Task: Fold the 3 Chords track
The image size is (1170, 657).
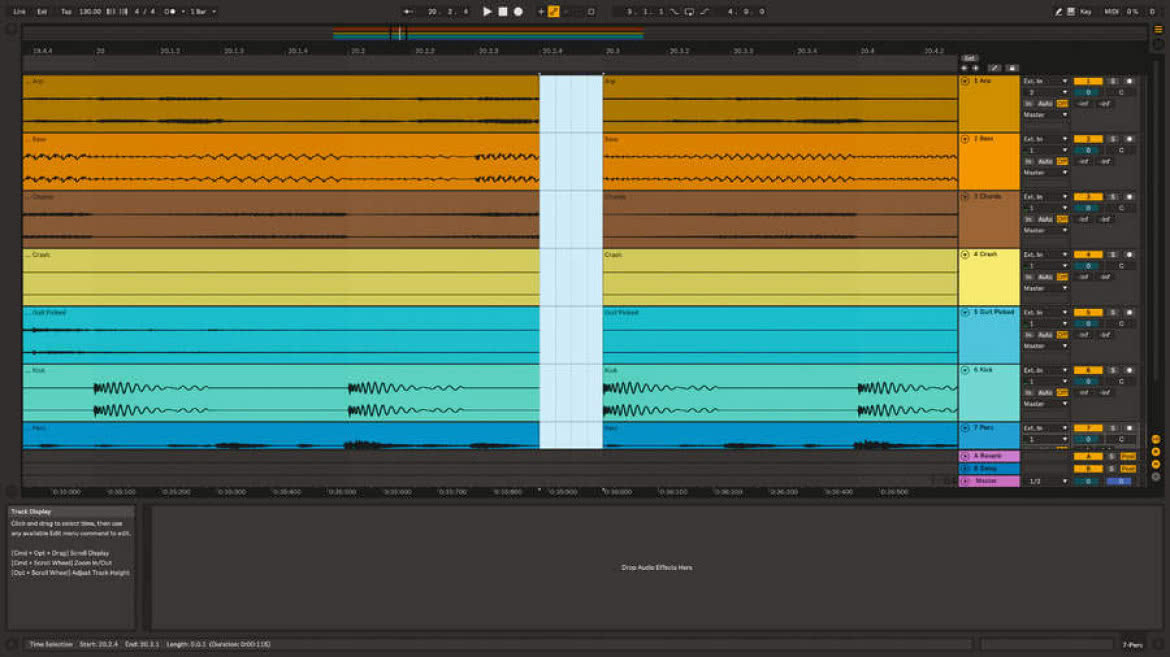Action: [965, 196]
